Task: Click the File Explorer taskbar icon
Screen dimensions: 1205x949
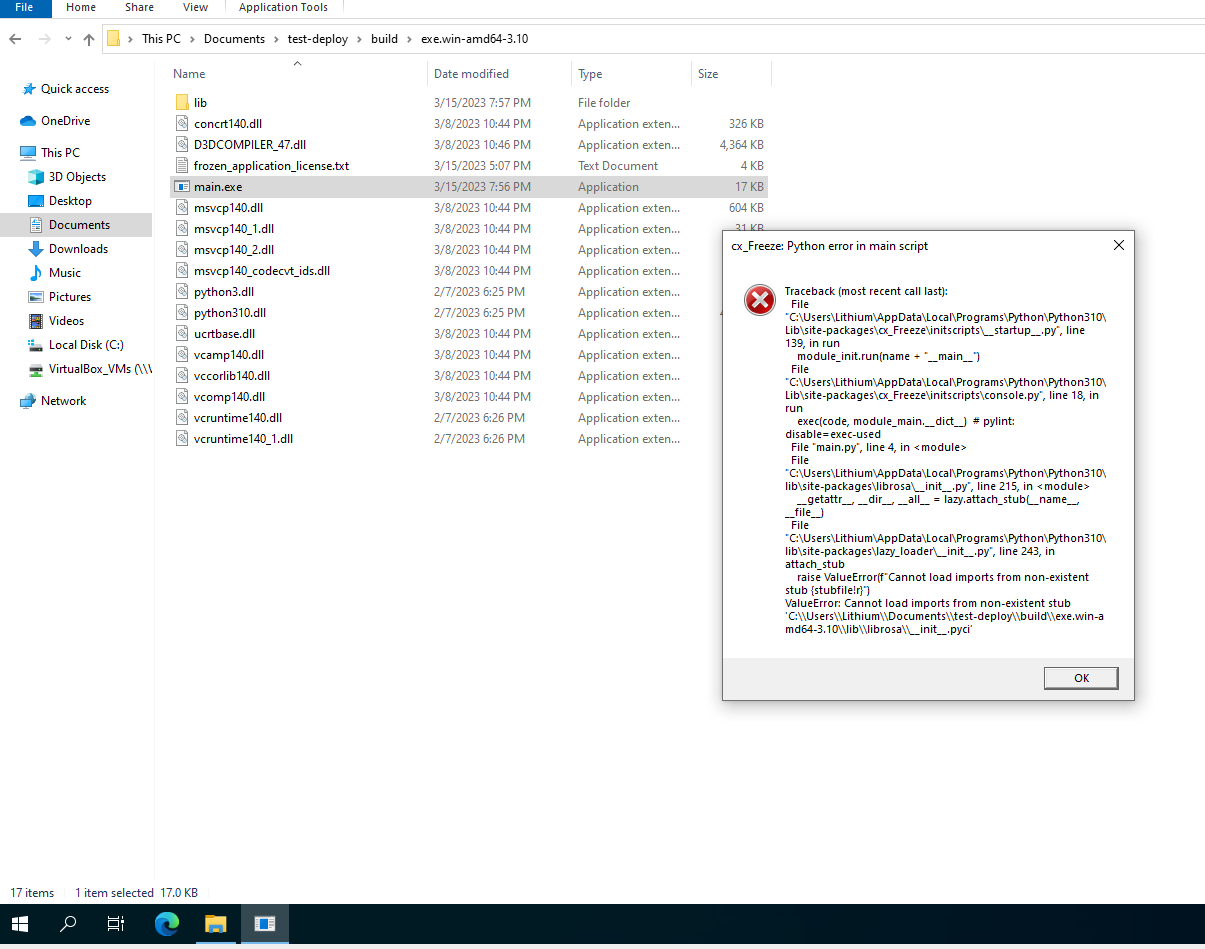Action: pos(215,924)
